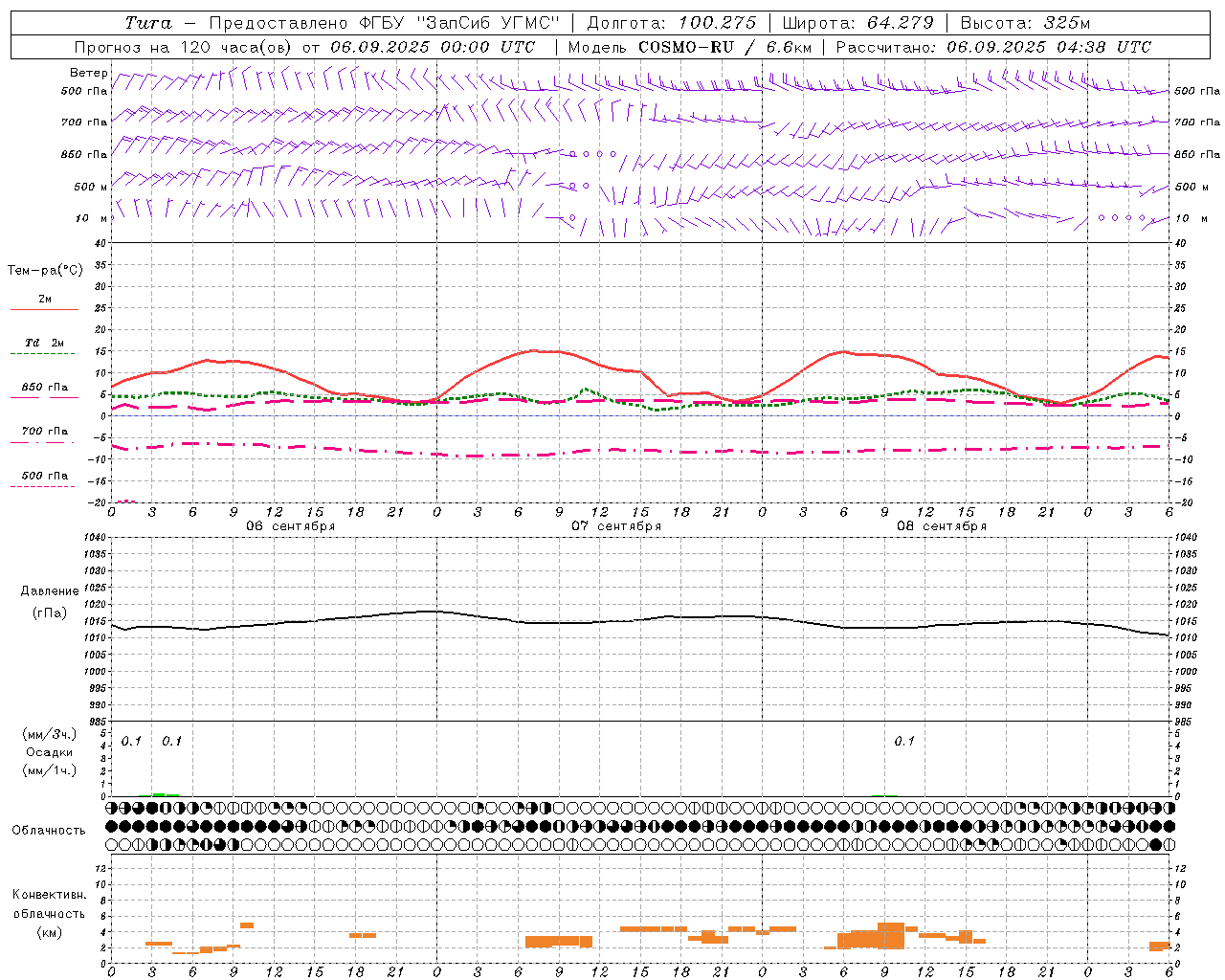Click the 0.1 precipitation value on 08 сентября
The image size is (1225, 980).
904,741
